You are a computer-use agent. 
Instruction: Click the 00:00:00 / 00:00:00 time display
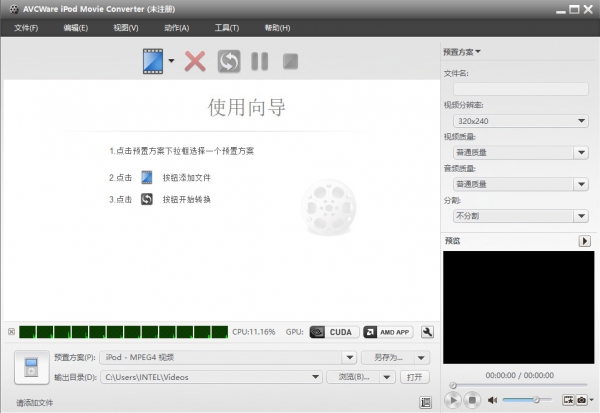(x=519, y=375)
